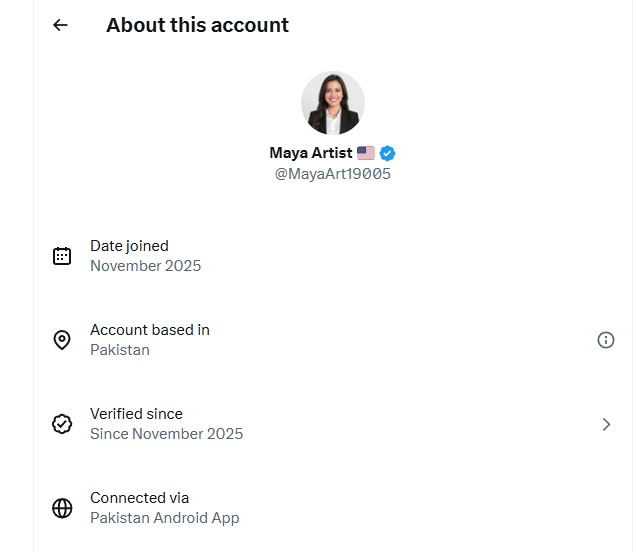Select the Date joined label
636x552 pixels.
[129, 246]
